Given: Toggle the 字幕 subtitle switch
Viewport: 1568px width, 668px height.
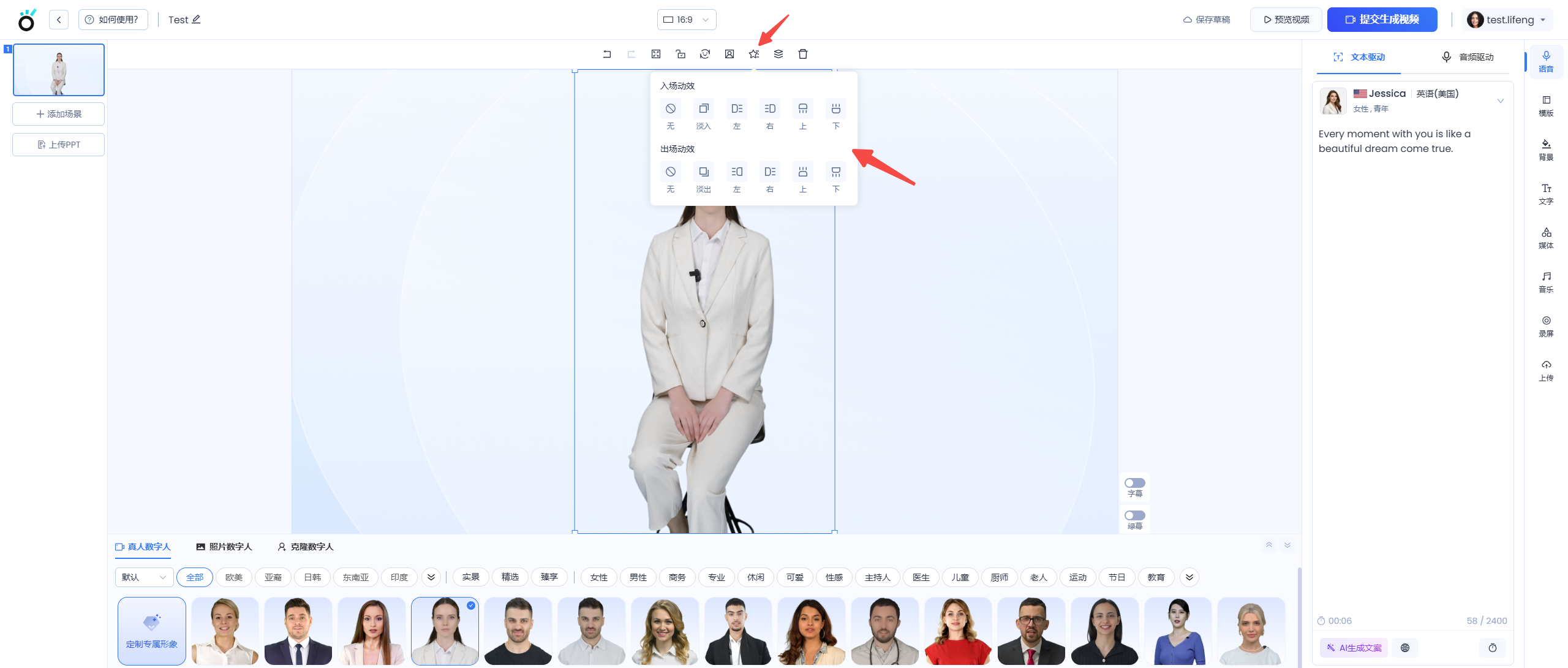Looking at the screenshot, I should [x=1134, y=483].
